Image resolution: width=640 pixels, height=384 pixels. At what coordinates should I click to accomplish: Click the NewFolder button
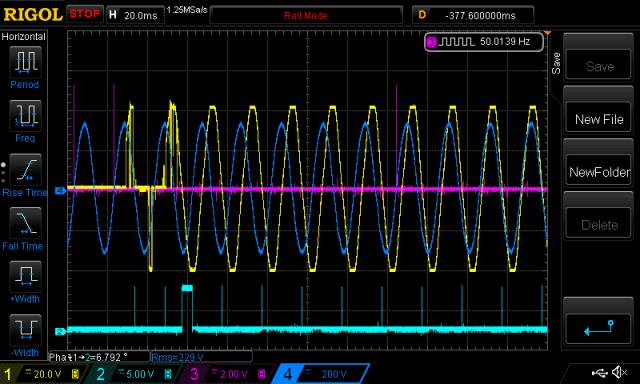tap(599, 172)
